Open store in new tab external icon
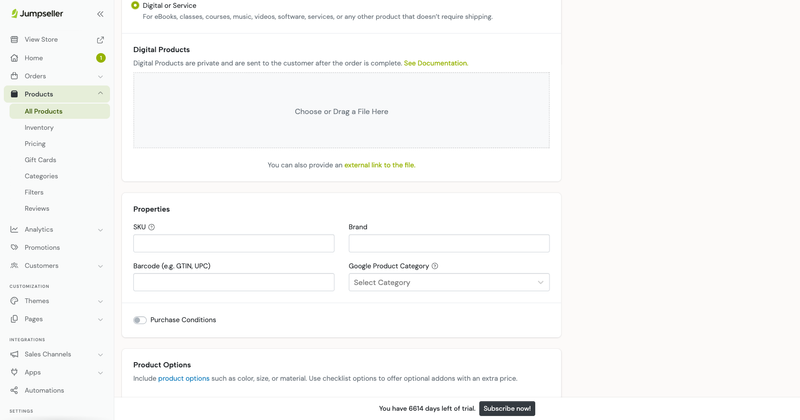The image size is (800, 420). tap(101, 40)
